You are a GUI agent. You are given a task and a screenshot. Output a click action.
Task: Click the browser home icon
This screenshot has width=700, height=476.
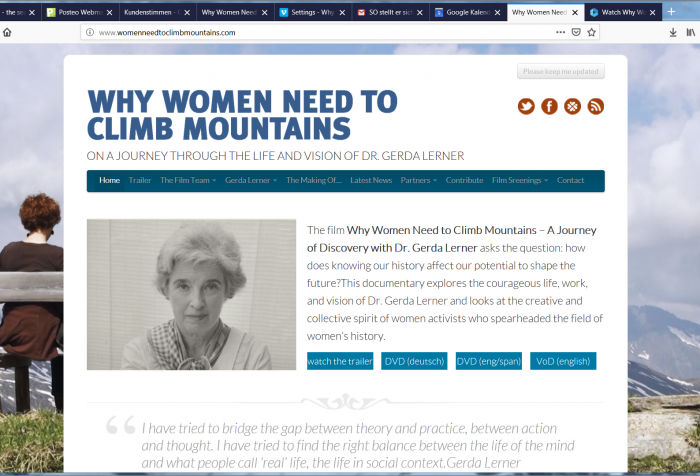[7, 32]
